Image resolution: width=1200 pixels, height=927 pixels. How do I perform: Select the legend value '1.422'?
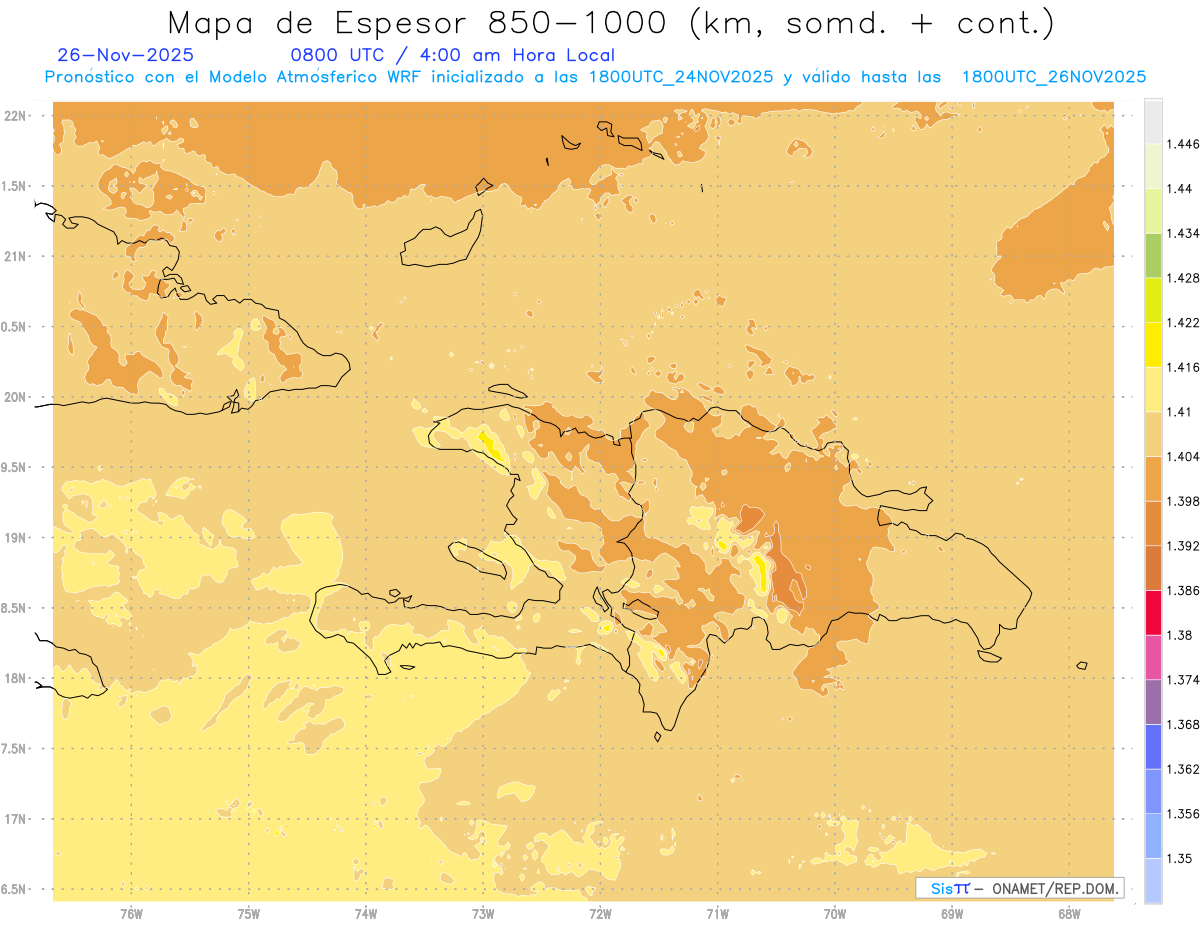(1183, 323)
